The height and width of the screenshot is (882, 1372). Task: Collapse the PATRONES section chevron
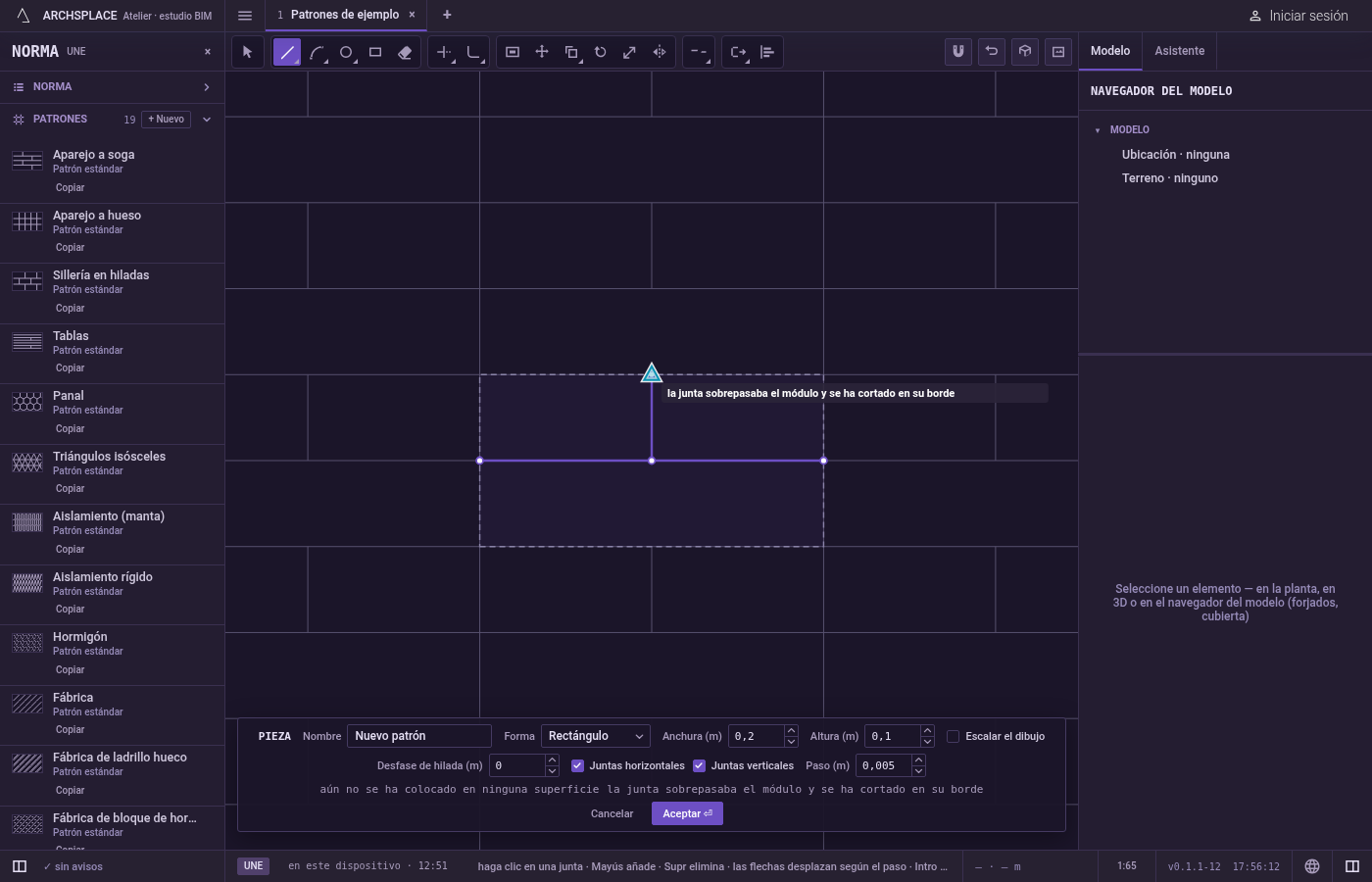point(207,120)
